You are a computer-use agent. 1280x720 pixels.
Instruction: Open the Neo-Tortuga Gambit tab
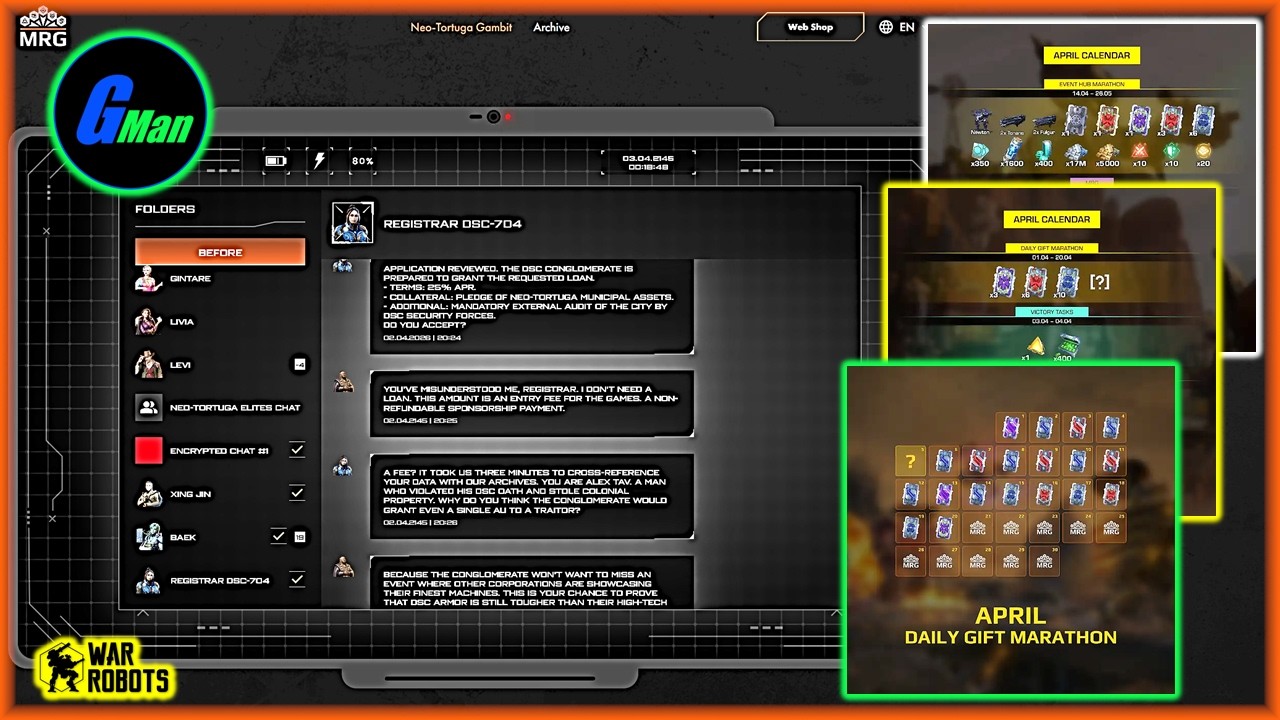coord(461,27)
